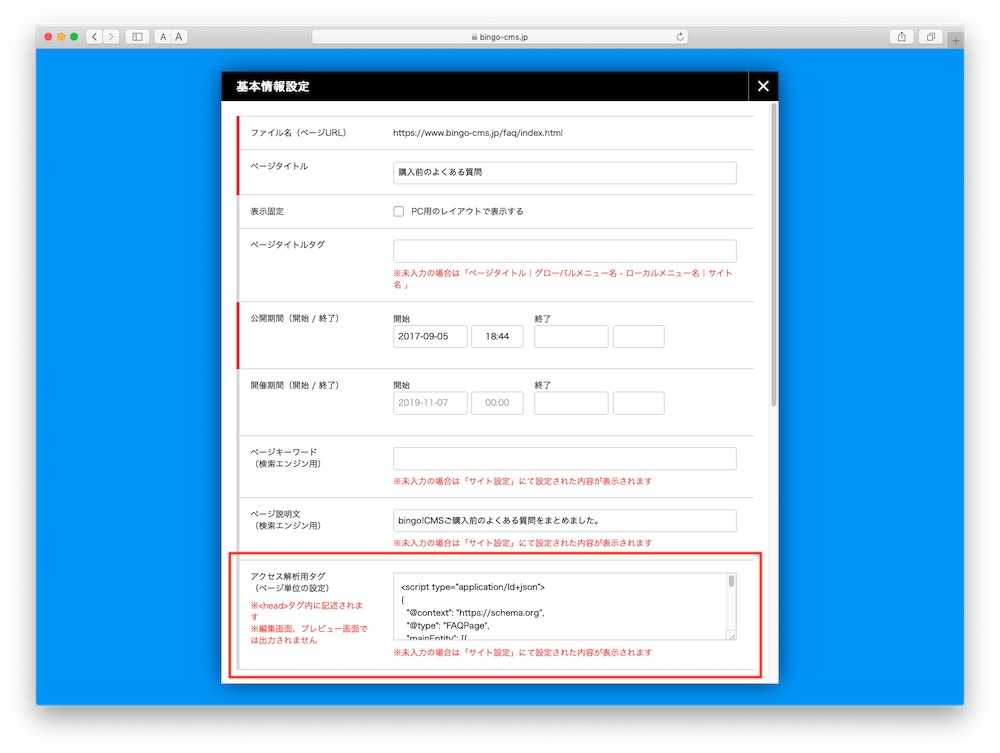Click the ページタイトル input field

coord(564,173)
